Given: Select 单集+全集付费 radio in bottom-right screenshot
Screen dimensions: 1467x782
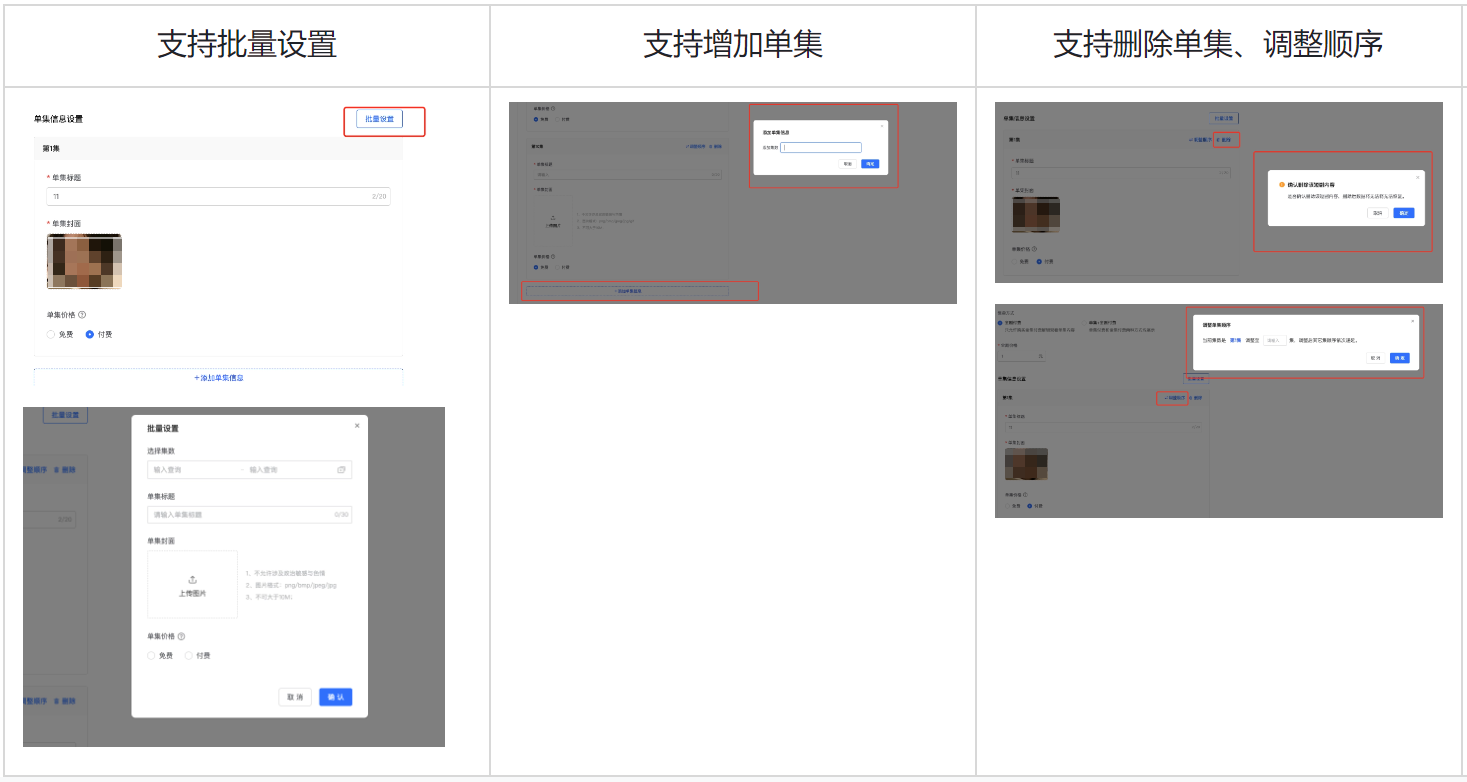Looking at the screenshot, I should coord(1084,323).
